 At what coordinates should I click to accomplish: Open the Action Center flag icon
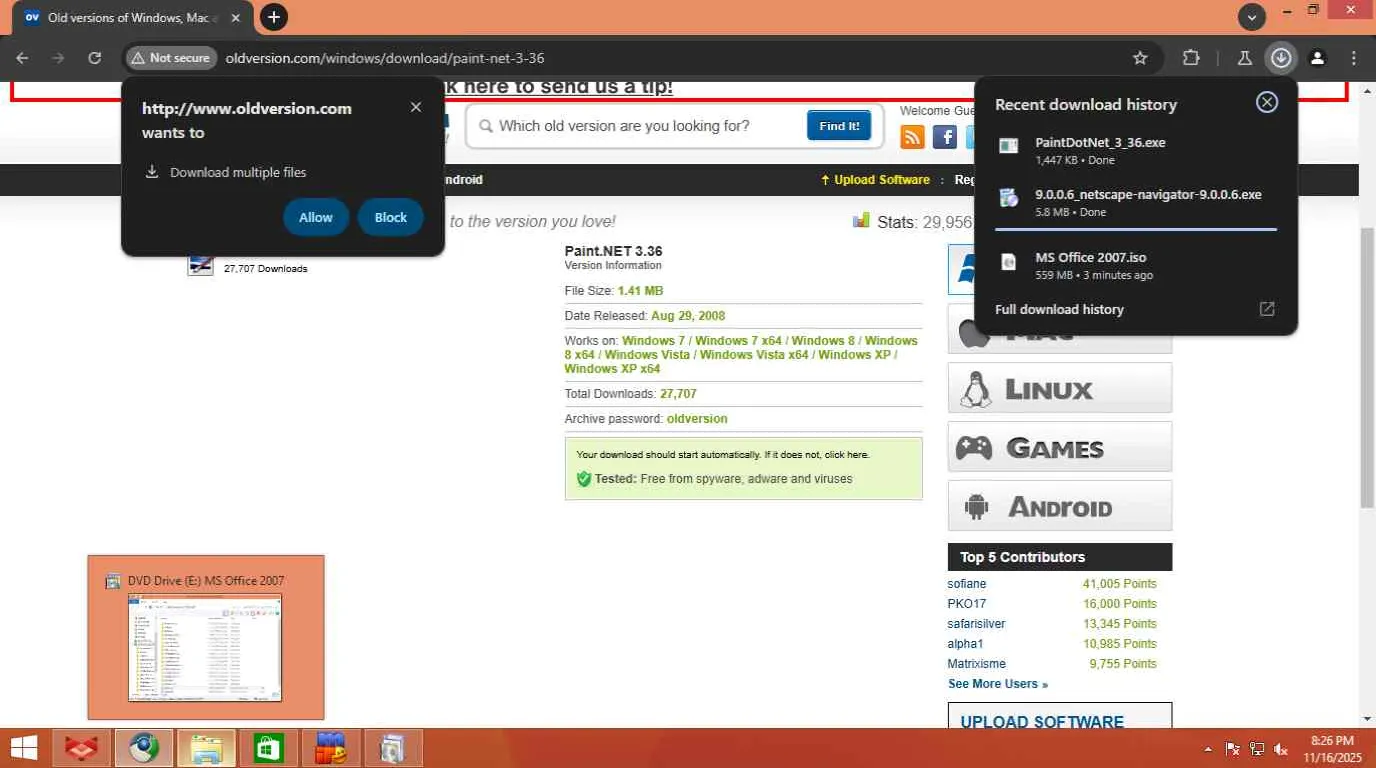click(x=1233, y=749)
